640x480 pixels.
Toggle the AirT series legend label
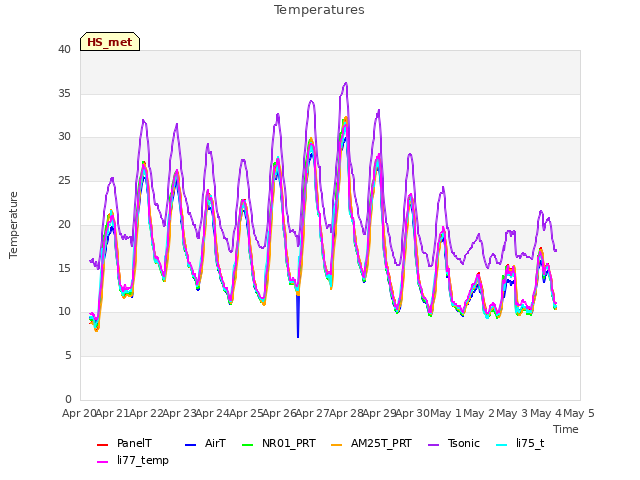pyautogui.click(x=215, y=443)
